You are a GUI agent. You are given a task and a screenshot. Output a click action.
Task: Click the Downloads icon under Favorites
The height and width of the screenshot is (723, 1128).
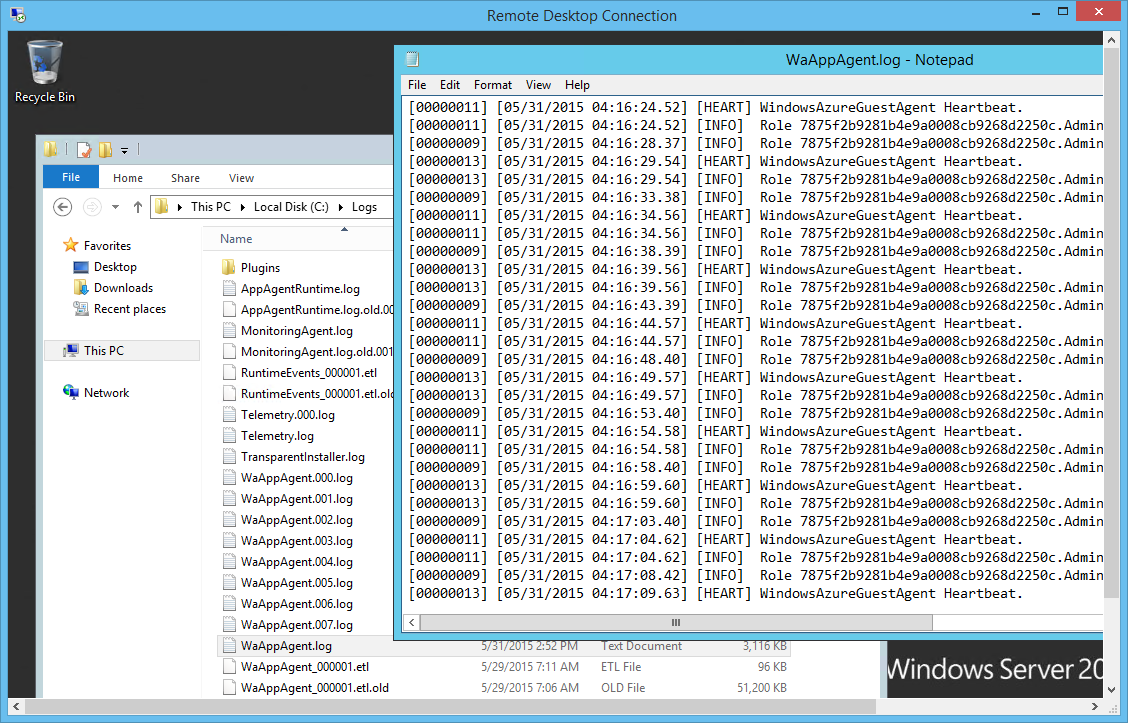point(81,288)
